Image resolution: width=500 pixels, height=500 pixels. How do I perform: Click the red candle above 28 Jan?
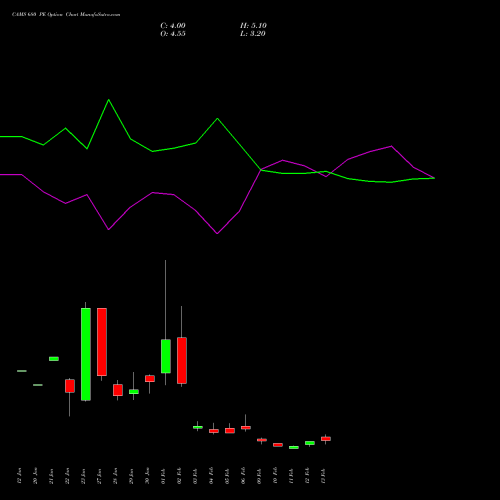(x=118, y=390)
